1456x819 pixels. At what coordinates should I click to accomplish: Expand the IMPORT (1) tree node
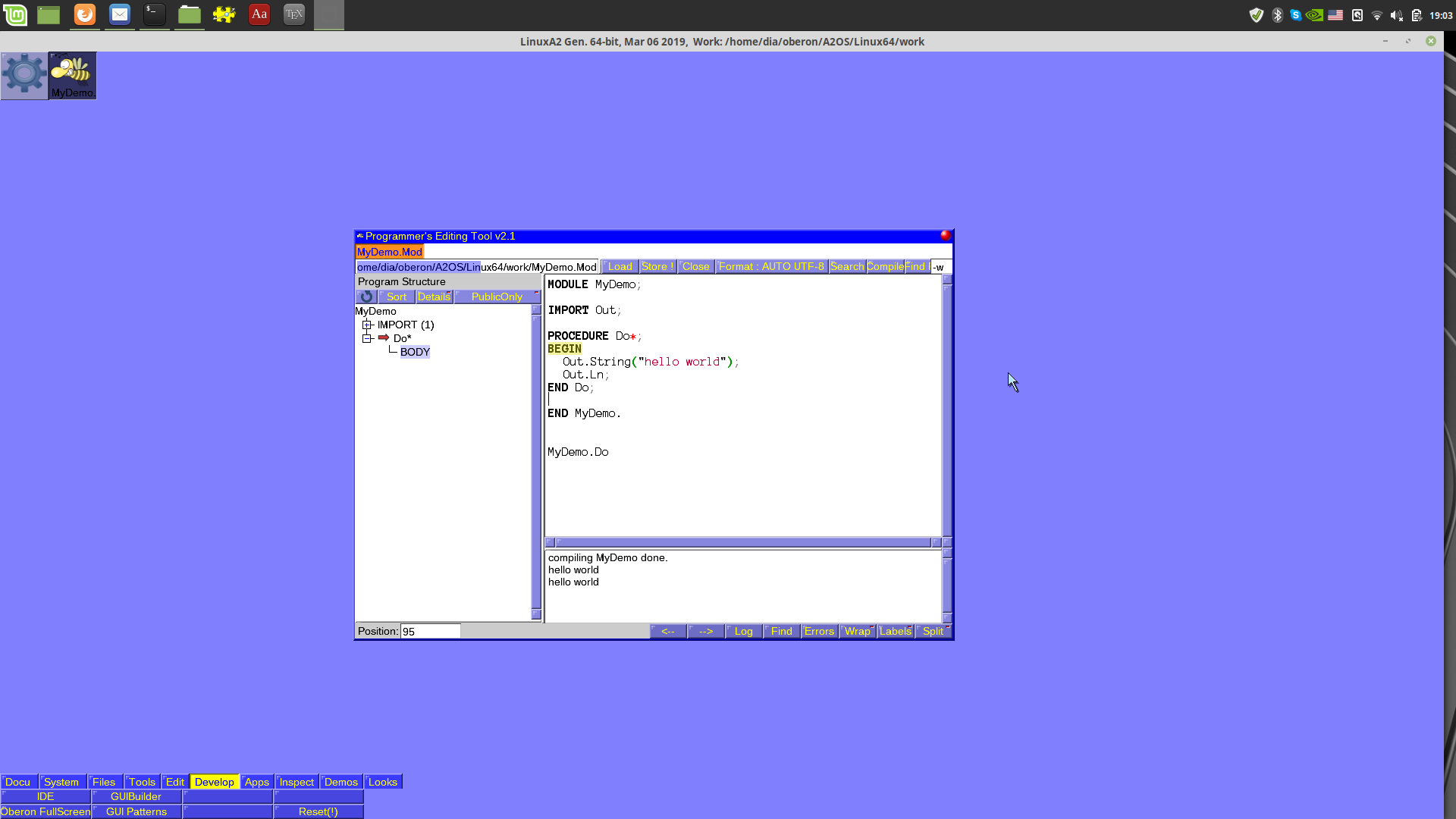click(x=367, y=325)
